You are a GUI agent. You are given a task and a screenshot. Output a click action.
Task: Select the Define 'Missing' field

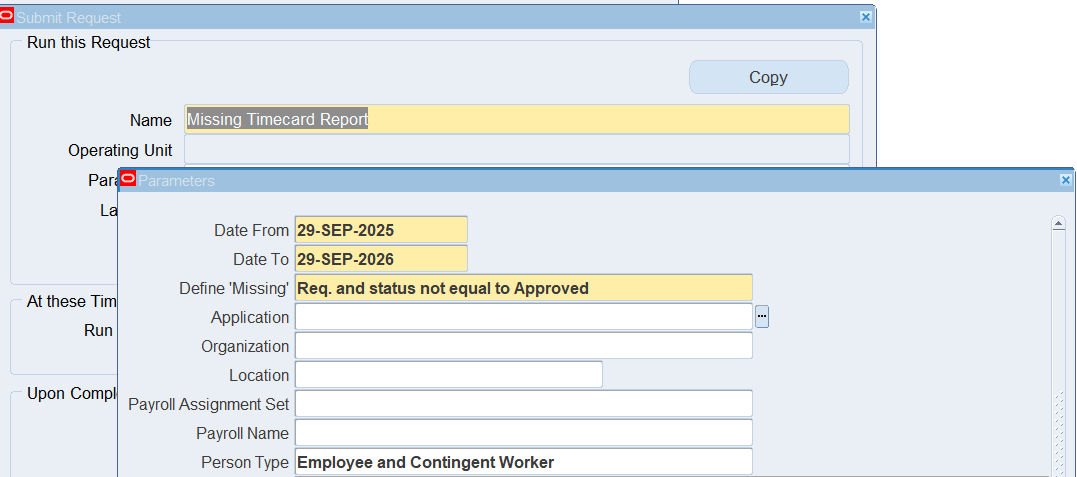[x=522, y=288]
